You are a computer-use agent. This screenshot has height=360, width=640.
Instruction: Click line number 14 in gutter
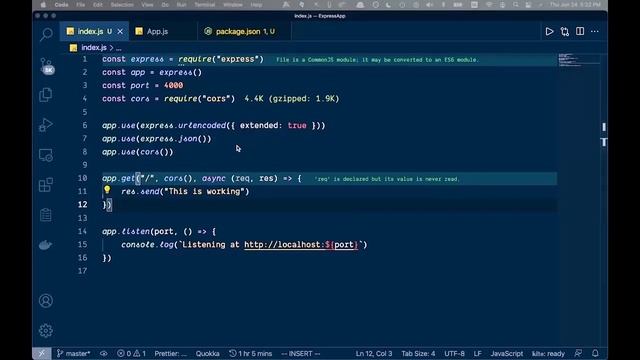point(82,231)
